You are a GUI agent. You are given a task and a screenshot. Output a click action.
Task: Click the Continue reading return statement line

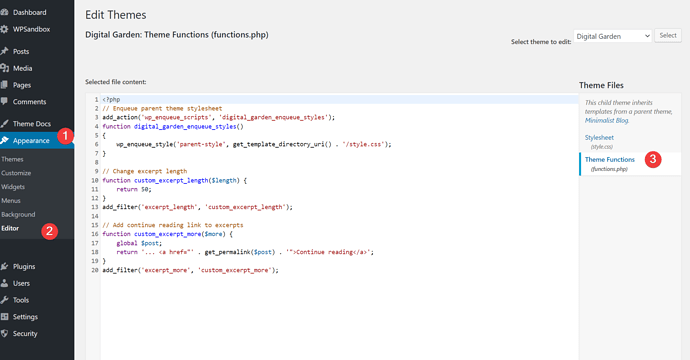[245, 252]
